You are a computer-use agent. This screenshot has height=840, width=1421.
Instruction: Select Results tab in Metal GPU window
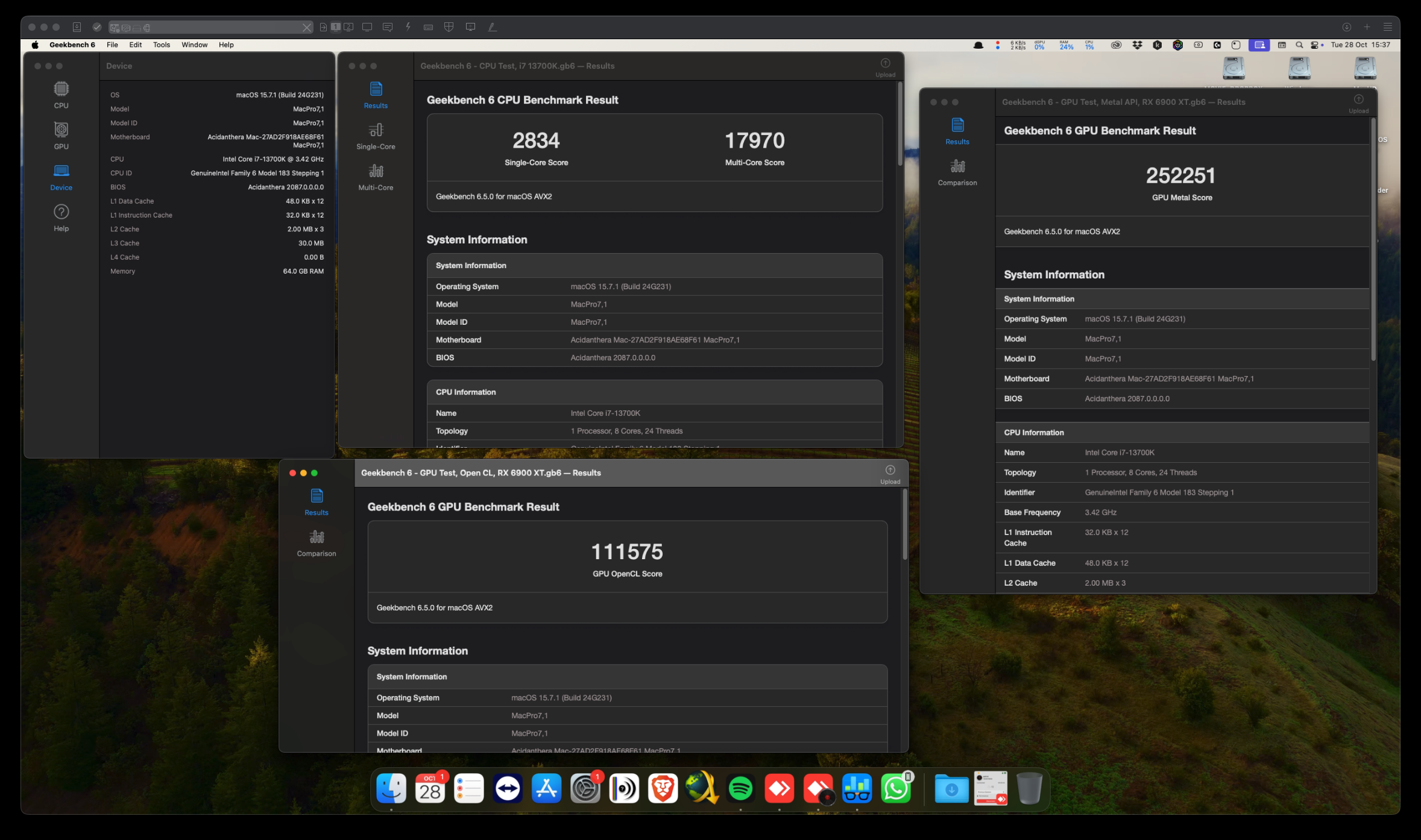(x=957, y=130)
